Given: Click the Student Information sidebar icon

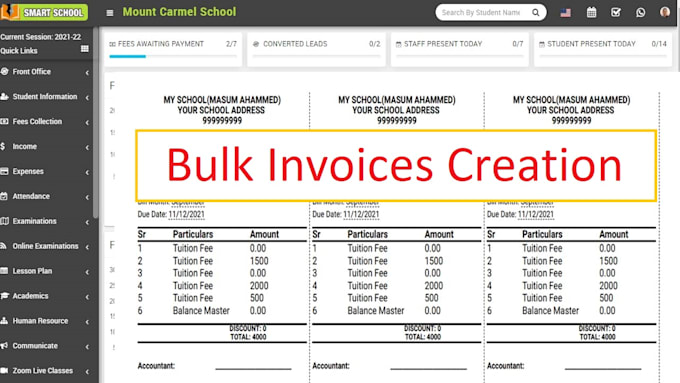Looking at the screenshot, I should click(4, 97).
